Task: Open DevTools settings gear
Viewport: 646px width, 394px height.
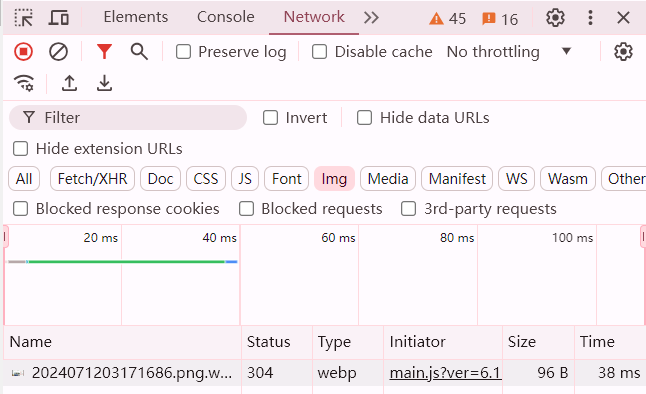Action: click(x=555, y=18)
